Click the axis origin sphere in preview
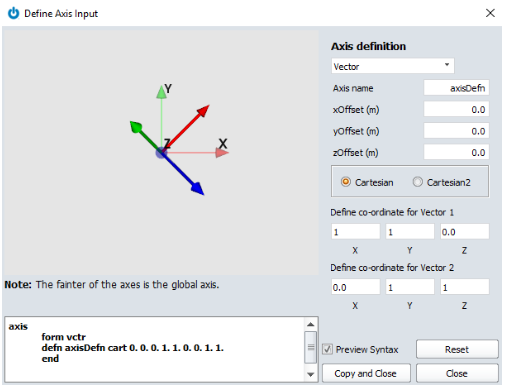 point(161,153)
